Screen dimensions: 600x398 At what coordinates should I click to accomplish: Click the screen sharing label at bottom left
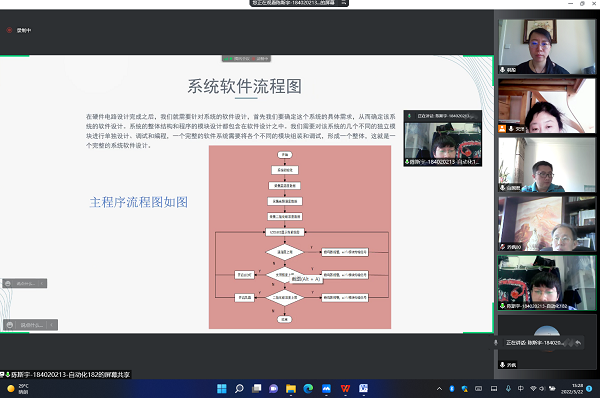66,375
